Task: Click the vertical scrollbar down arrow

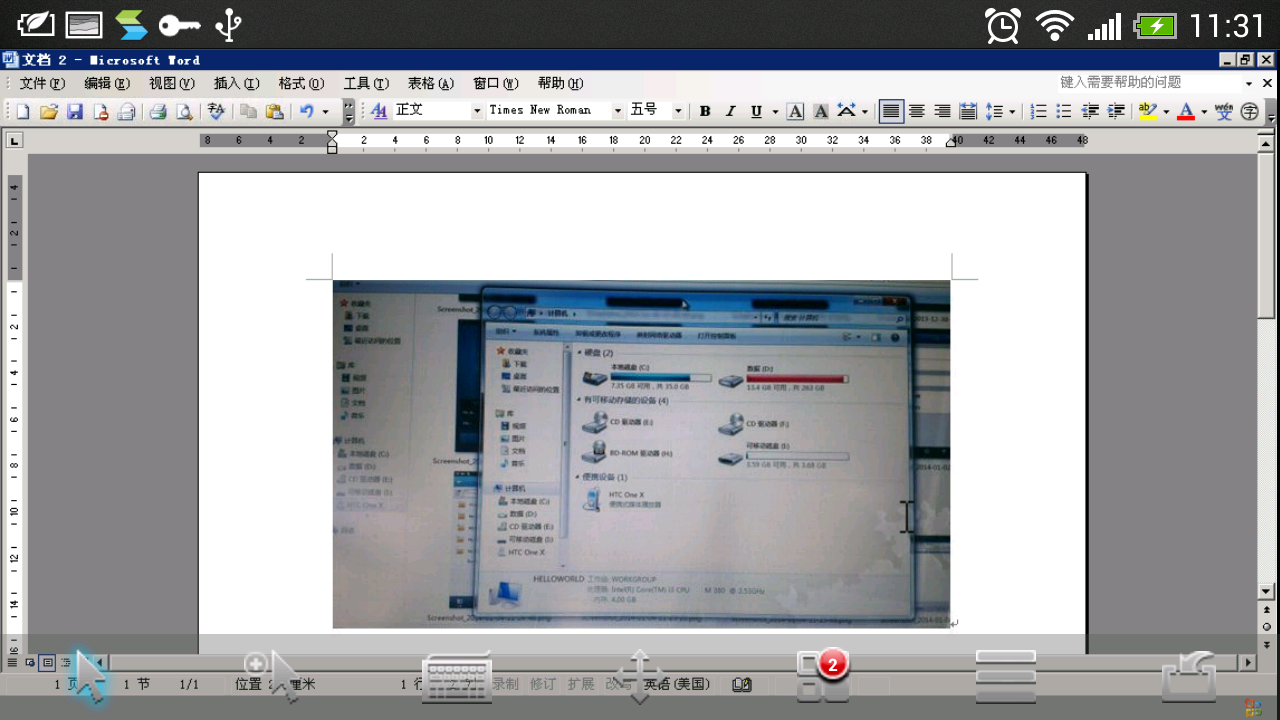Action: coord(1267,592)
